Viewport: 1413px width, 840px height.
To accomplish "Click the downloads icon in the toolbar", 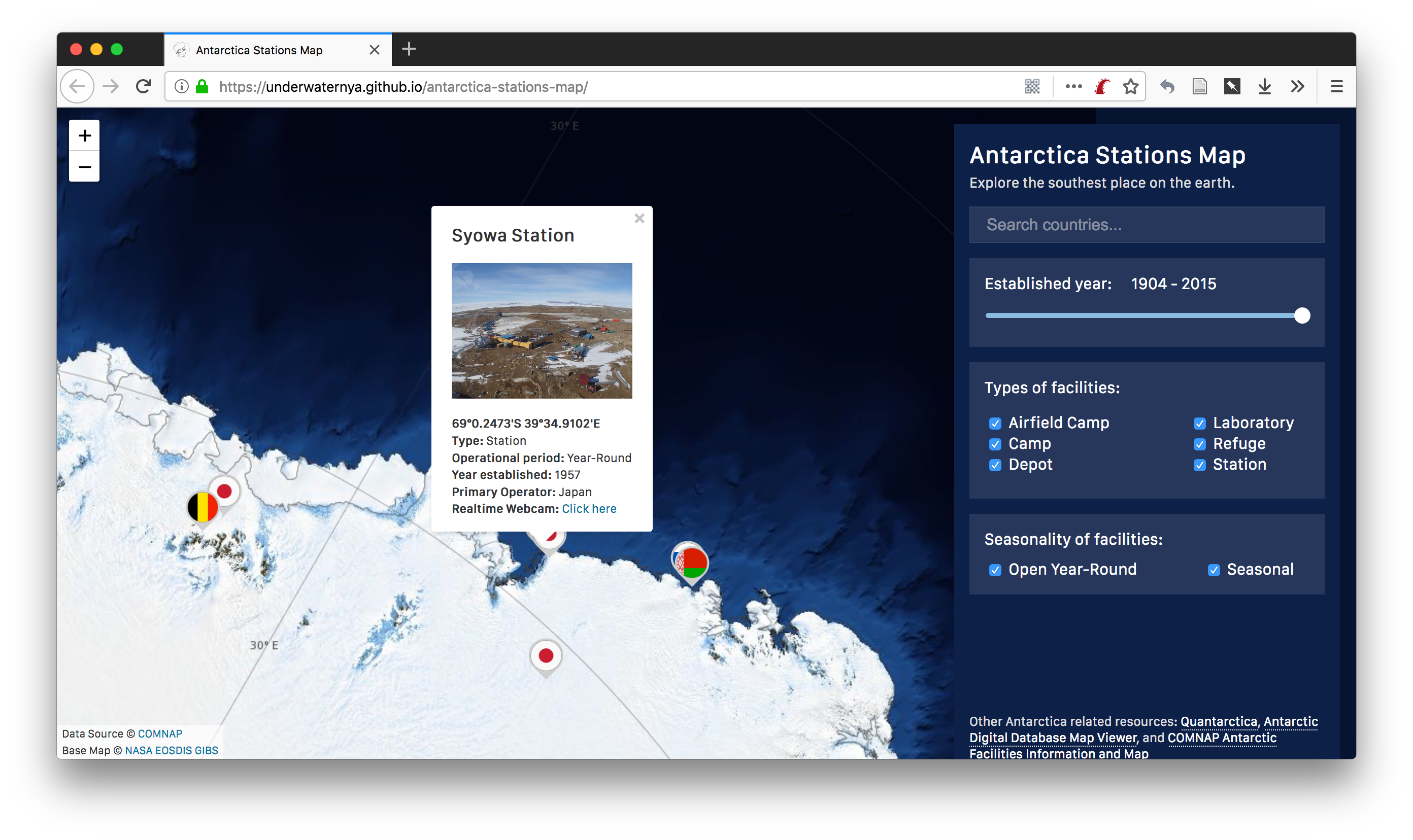I will click(1265, 86).
